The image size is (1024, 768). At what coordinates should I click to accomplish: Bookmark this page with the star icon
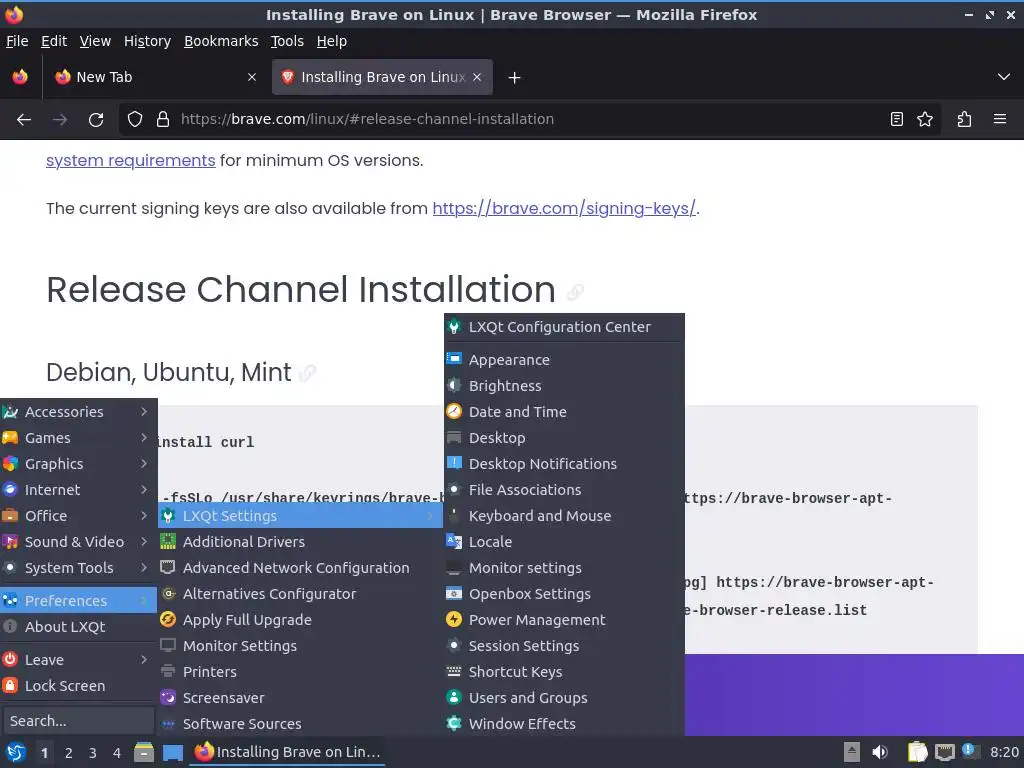[925, 120]
